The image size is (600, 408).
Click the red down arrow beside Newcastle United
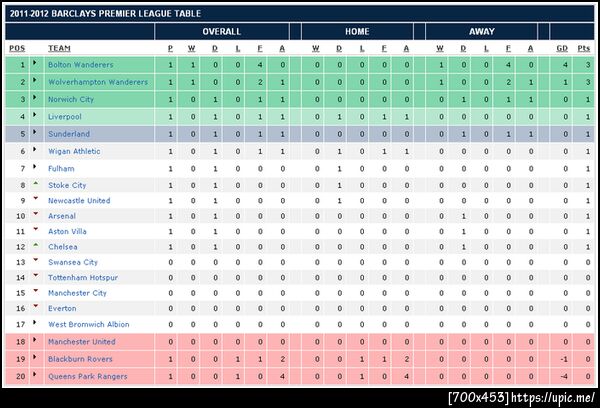[x=36, y=199]
